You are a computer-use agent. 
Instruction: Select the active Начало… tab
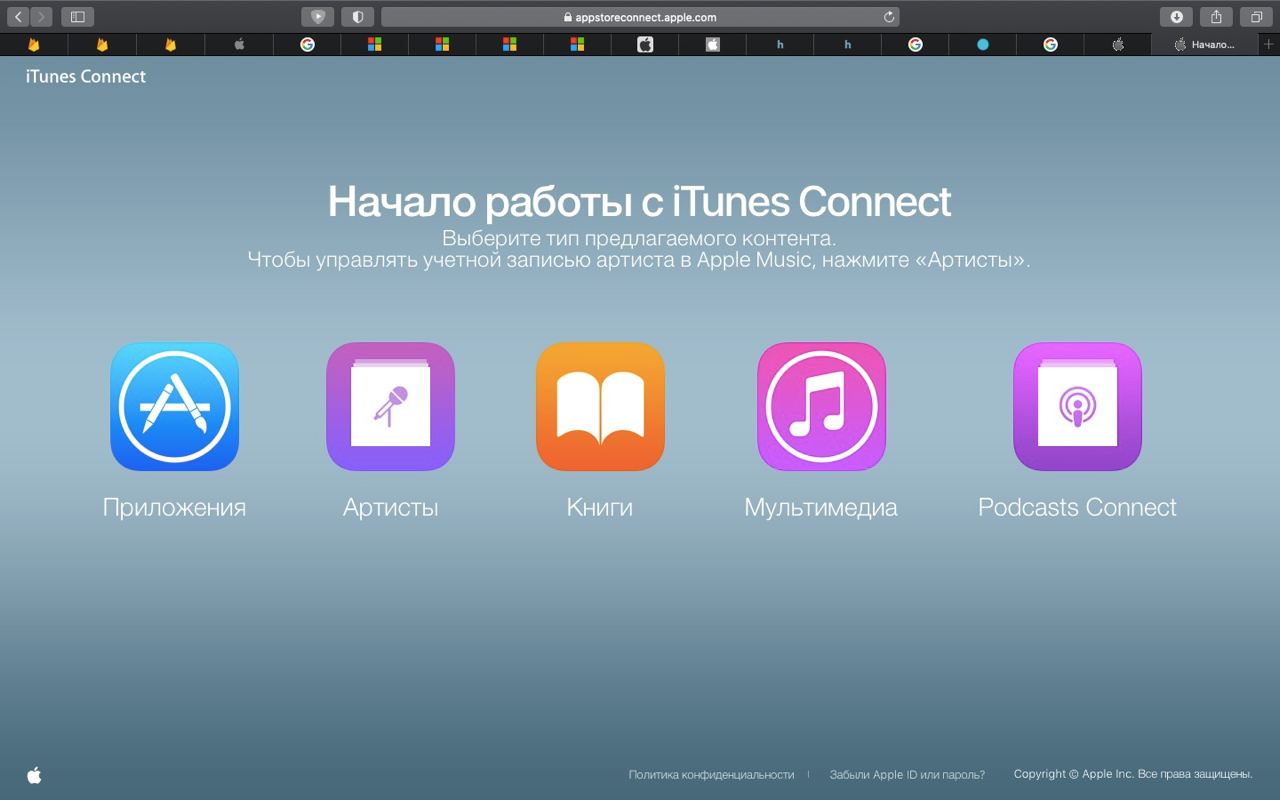pos(1205,44)
